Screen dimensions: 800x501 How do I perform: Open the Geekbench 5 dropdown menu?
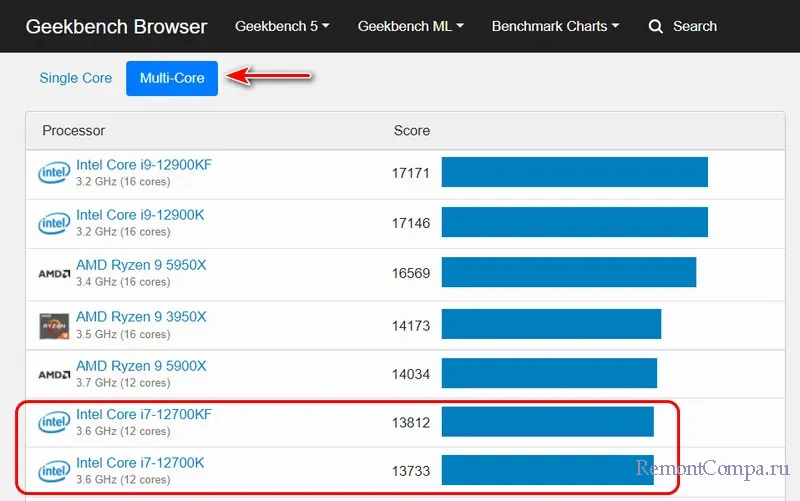point(282,26)
